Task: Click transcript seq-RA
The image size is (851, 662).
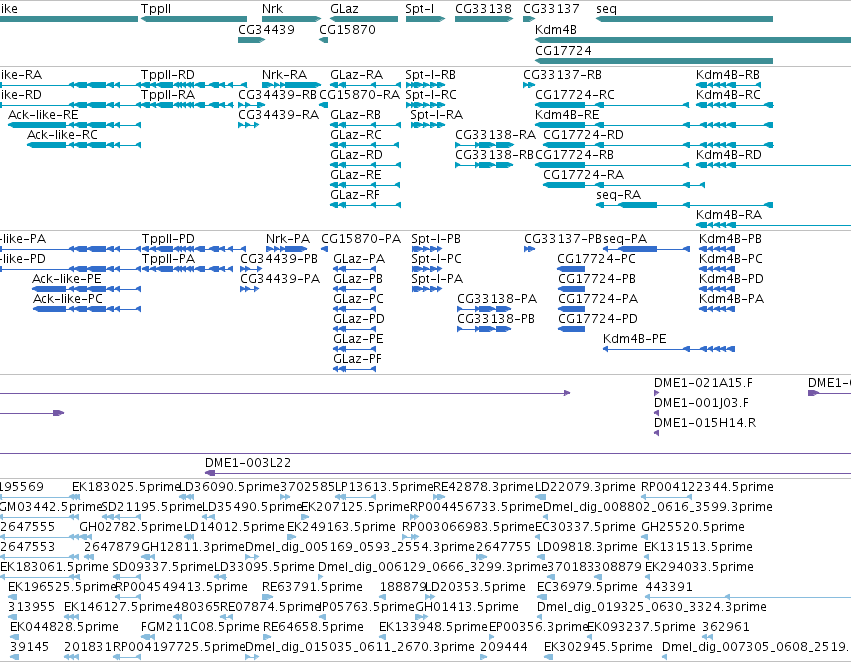Action: coord(684,205)
